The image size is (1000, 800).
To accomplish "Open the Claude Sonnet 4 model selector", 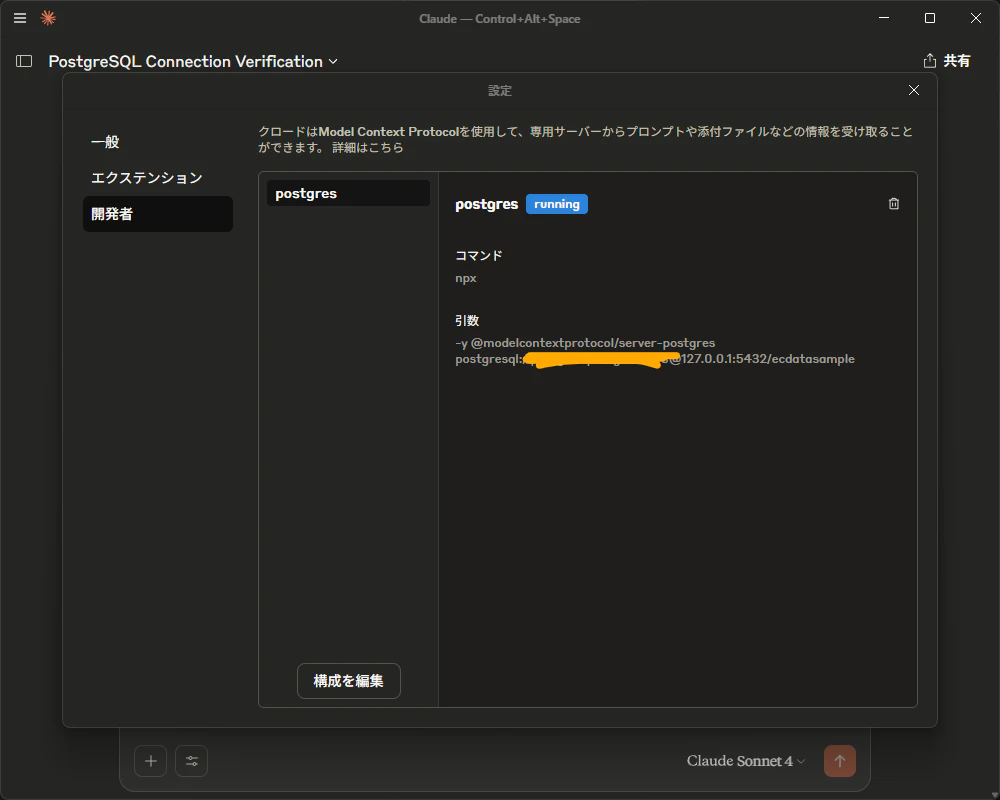I will coord(746,760).
